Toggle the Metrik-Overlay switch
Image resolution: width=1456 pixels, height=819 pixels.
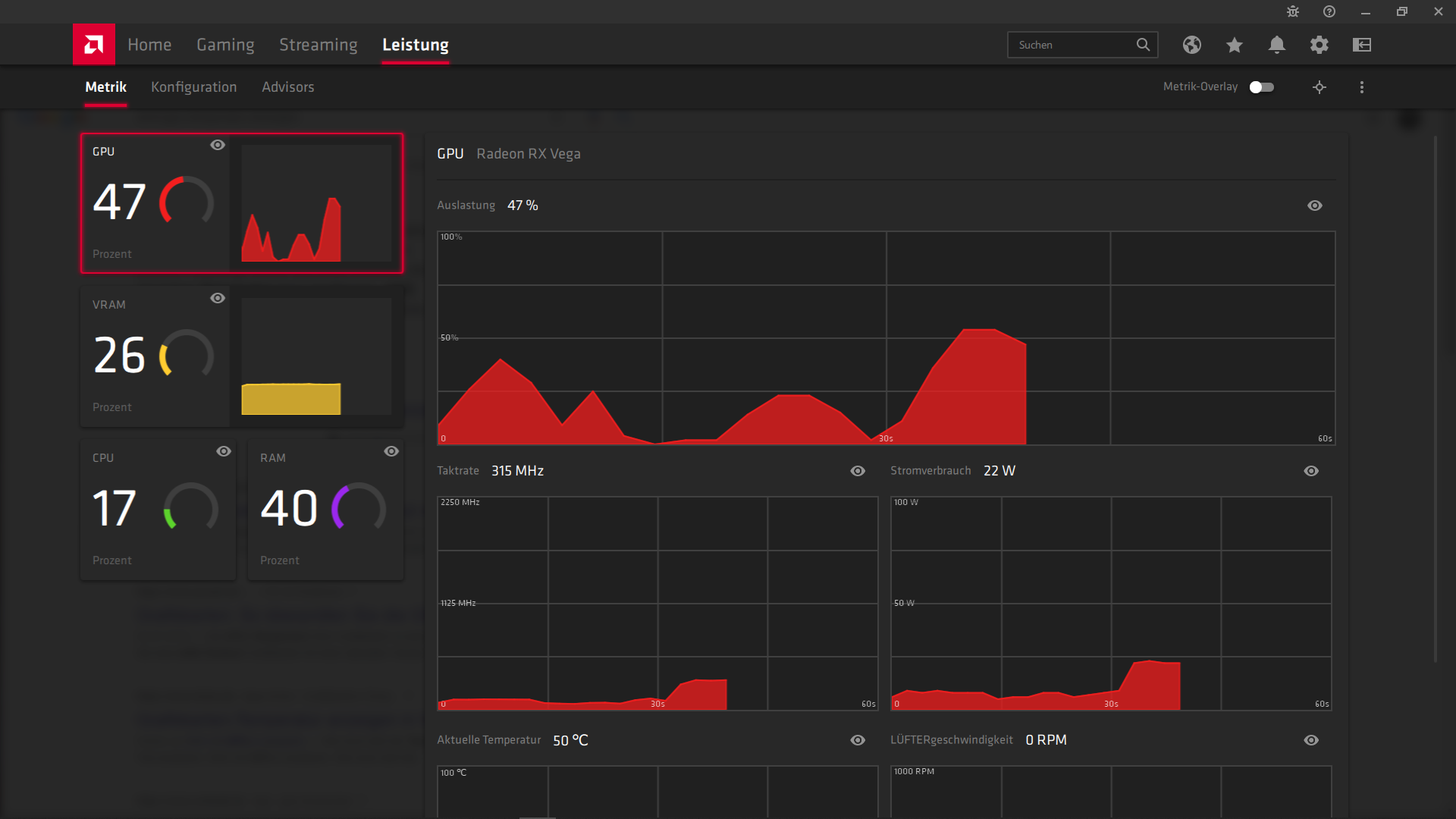1262,87
